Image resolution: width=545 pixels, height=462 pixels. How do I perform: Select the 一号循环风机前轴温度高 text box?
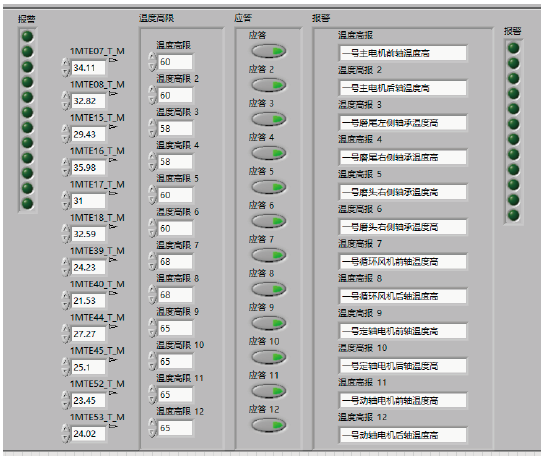tap(403, 261)
